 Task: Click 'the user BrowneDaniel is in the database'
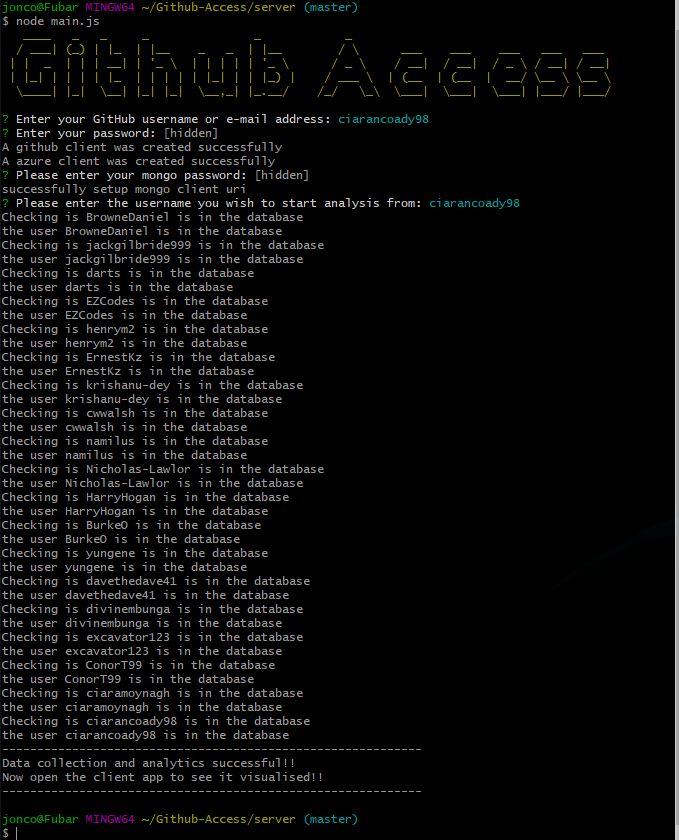(x=142, y=231)
